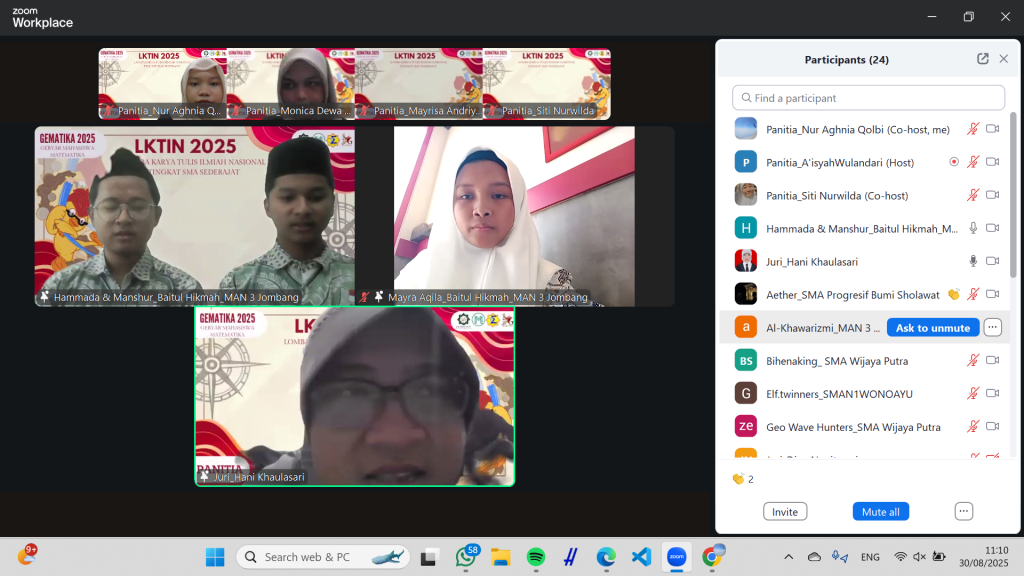The width and height of the screenshot is (1024, 576).
Task: Click Juri_Hani Khaulasari's microphone icon
Action: click(x=972, y=261)
